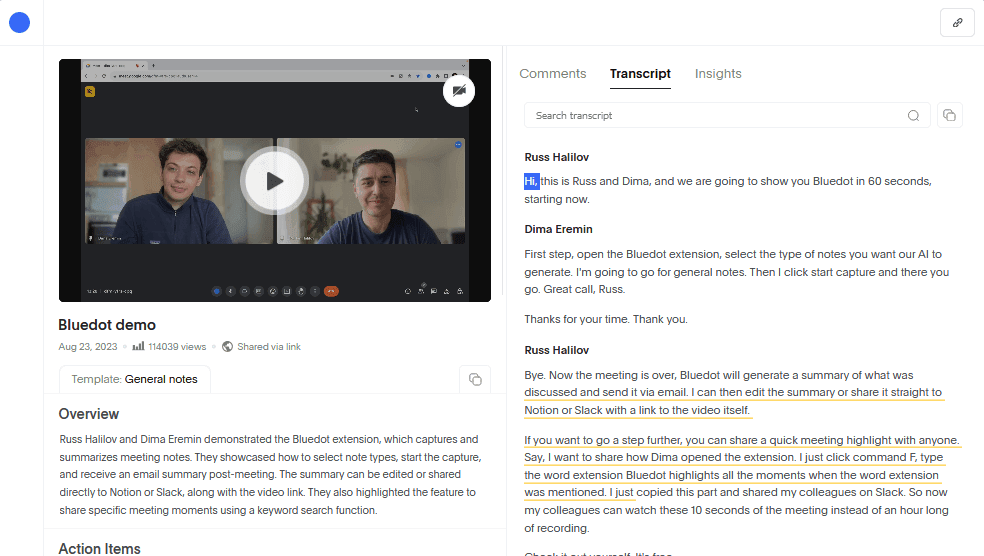The image size is (984, 556).
Task: Copy notes with the template copy icon
Action: 475,379
